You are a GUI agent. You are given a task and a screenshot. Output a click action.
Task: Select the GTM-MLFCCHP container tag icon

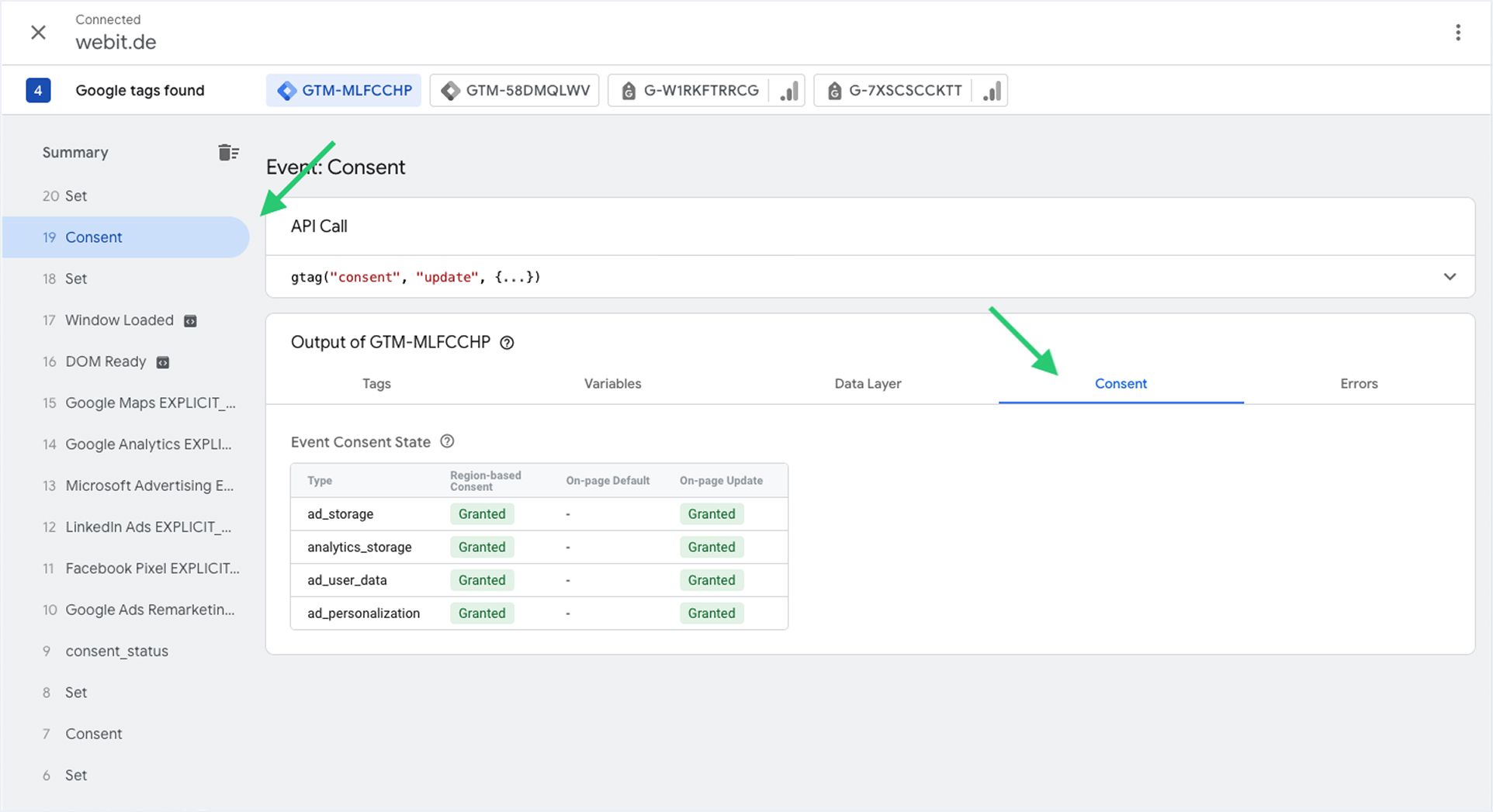point(287,90)
